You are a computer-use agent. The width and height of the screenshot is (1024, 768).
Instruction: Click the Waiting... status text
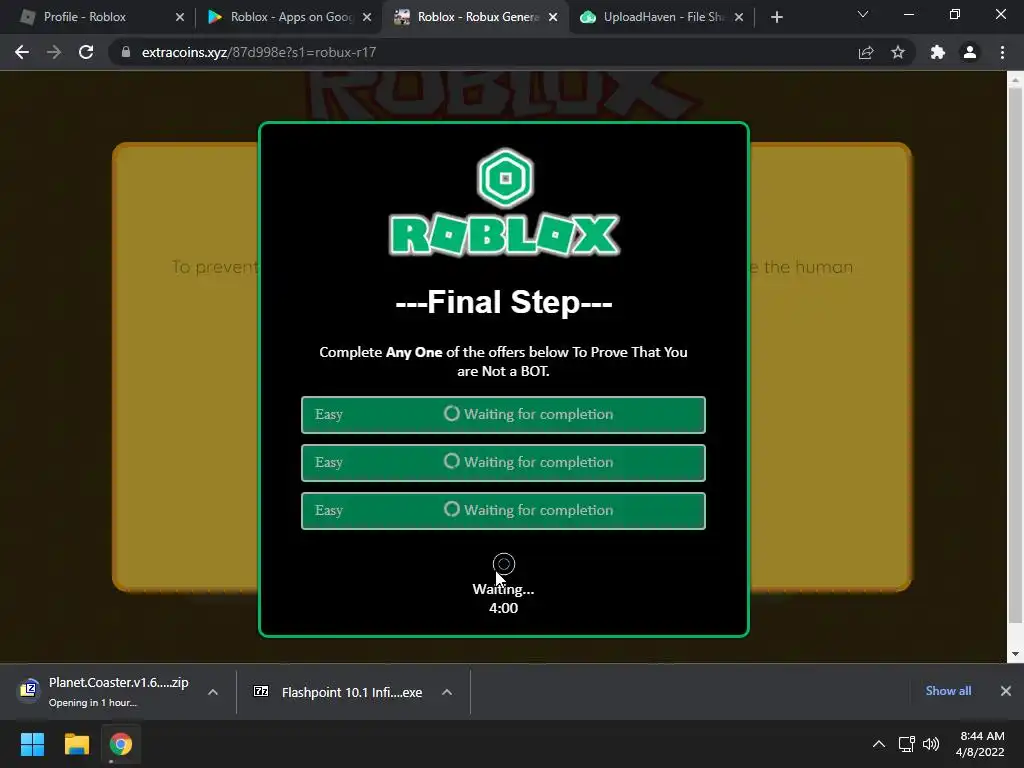[504, 589]
